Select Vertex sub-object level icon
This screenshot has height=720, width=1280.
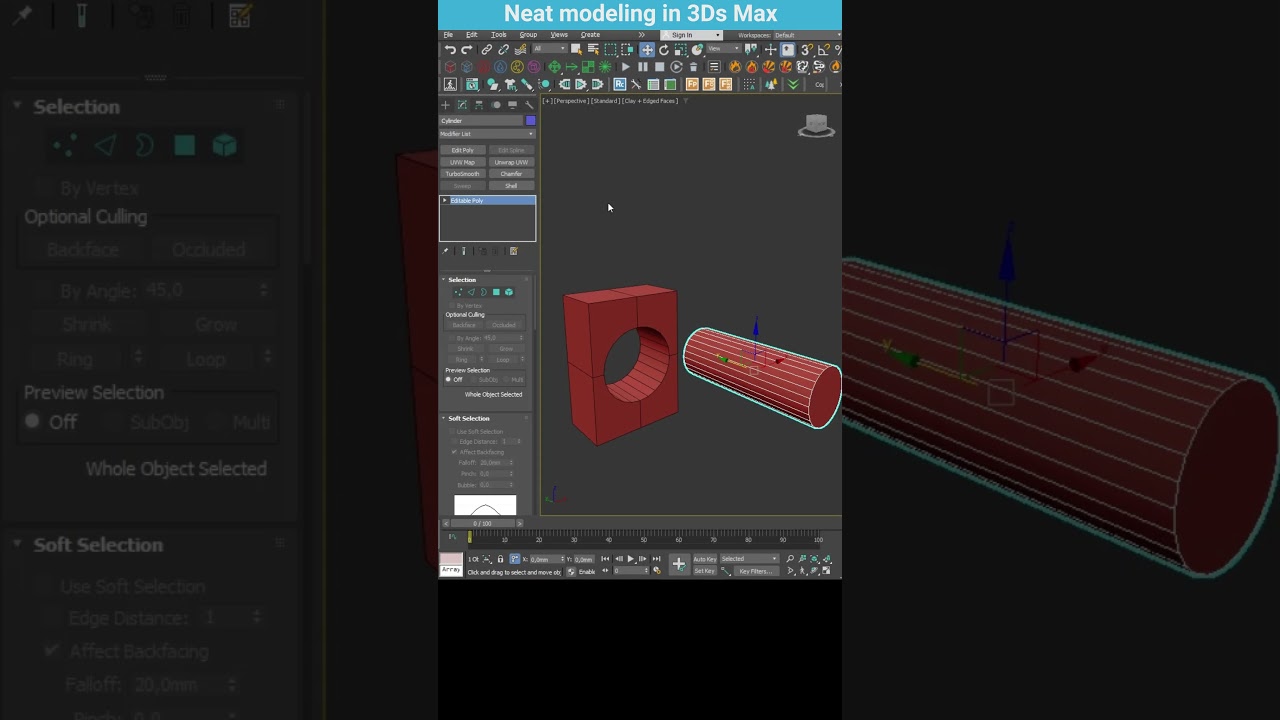coord(458,292)
